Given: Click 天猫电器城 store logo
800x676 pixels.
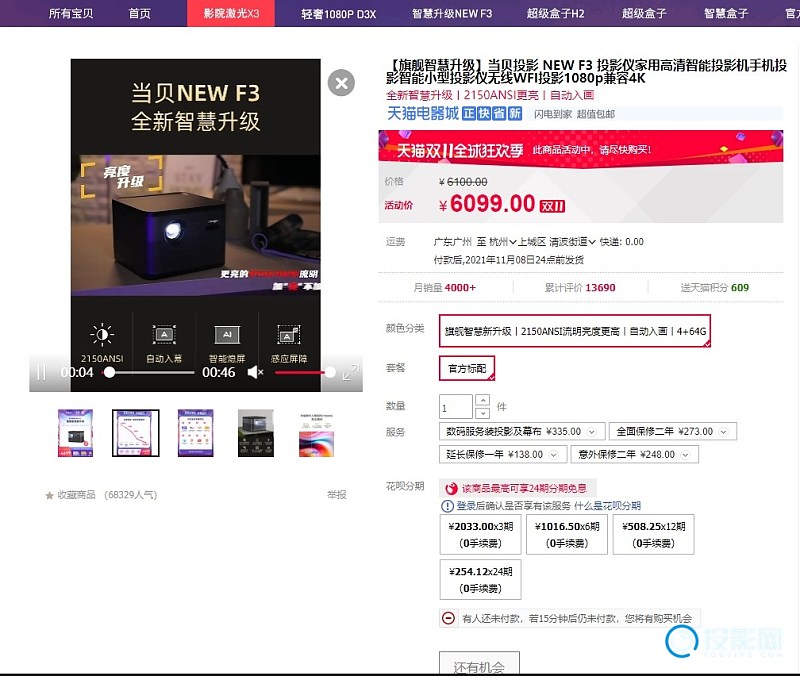Looking at the screenshot, I should pos(423,113).
